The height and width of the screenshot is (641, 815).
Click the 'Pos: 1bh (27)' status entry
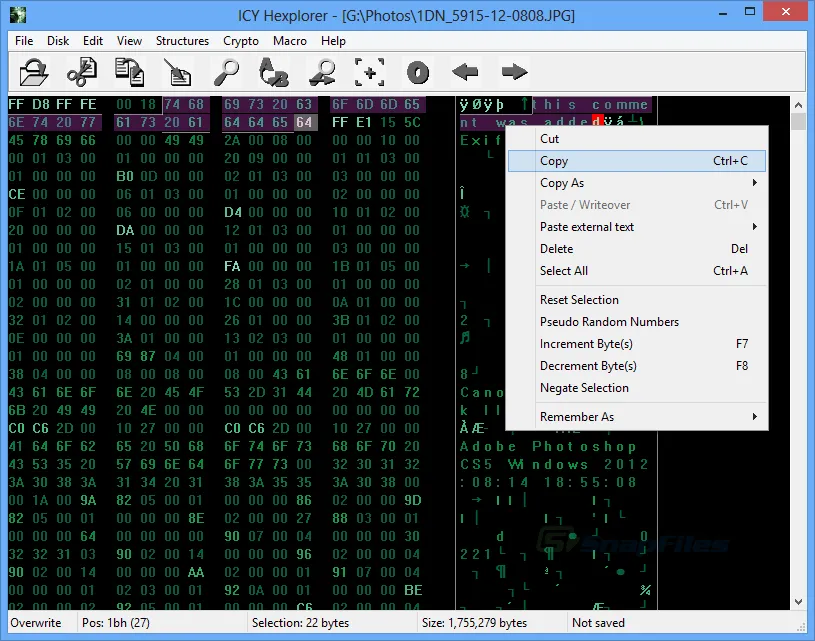tap(115, 623)
